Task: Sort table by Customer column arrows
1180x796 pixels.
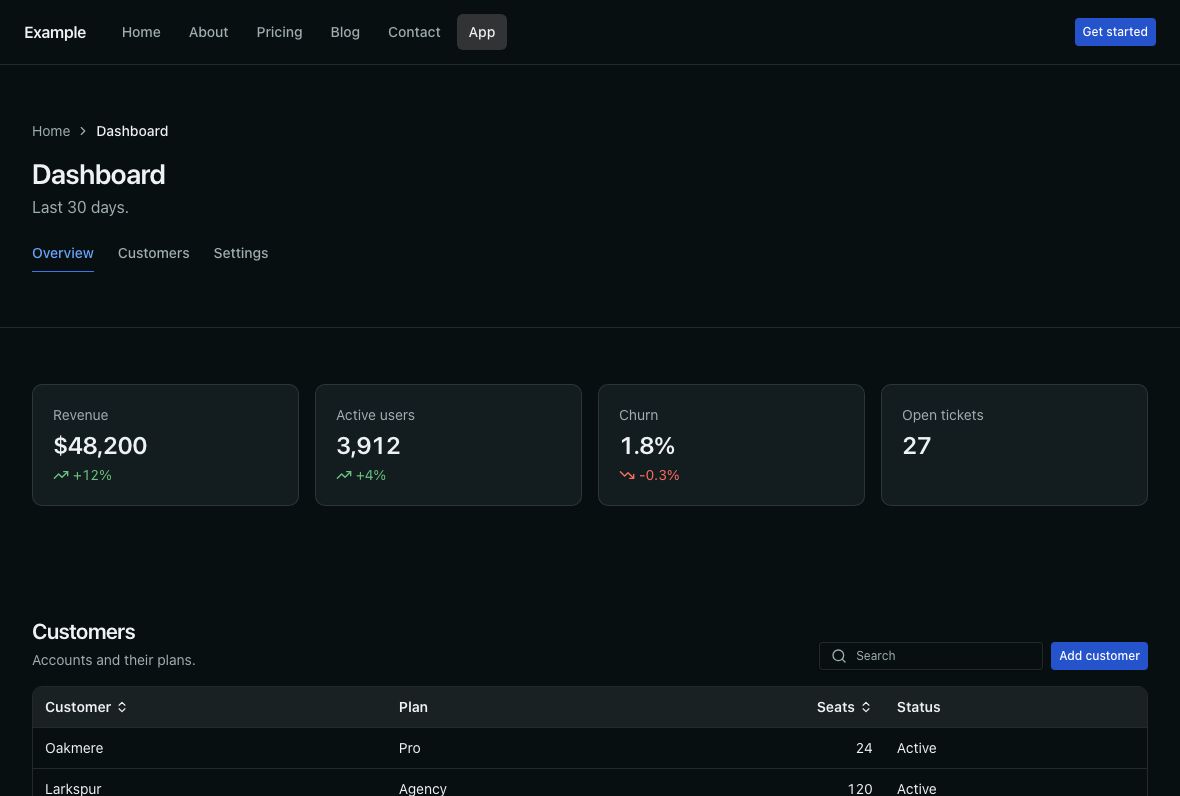Action: [122, 707]
